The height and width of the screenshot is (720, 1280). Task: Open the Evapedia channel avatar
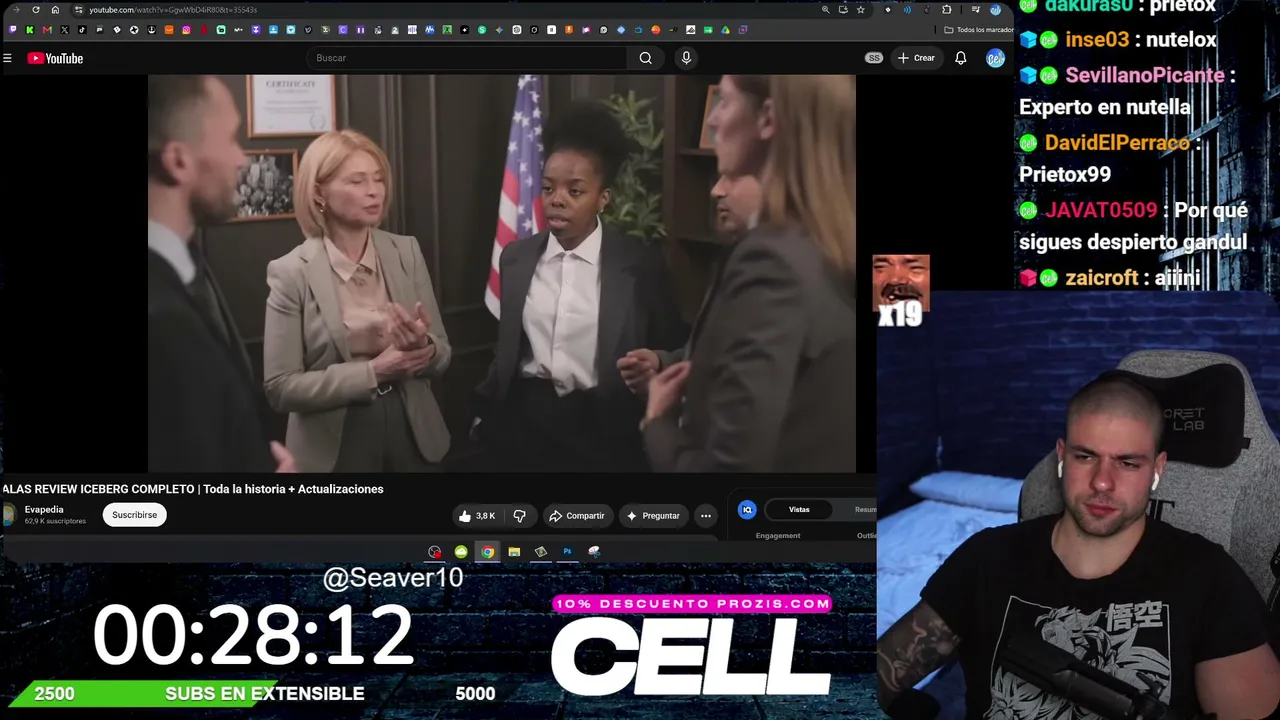(x=9, y=515)
